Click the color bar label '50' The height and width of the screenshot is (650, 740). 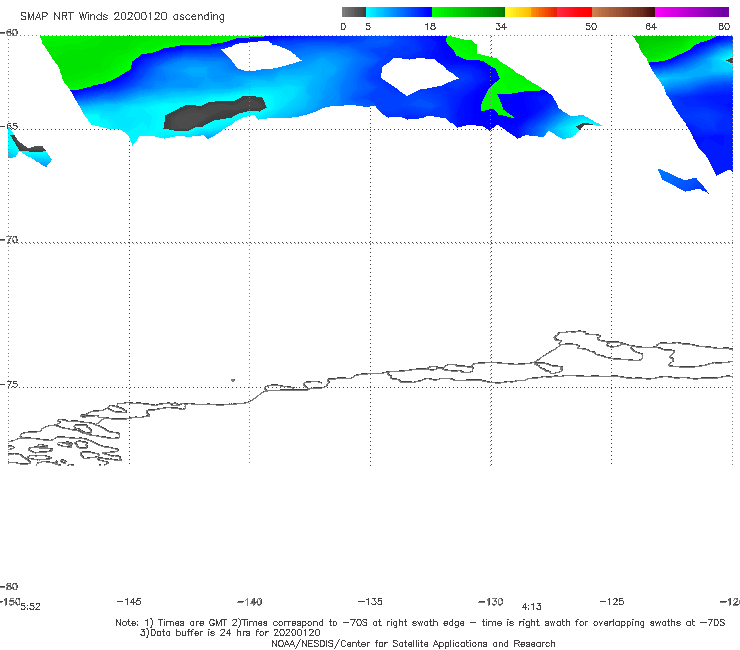click(591, 27)
